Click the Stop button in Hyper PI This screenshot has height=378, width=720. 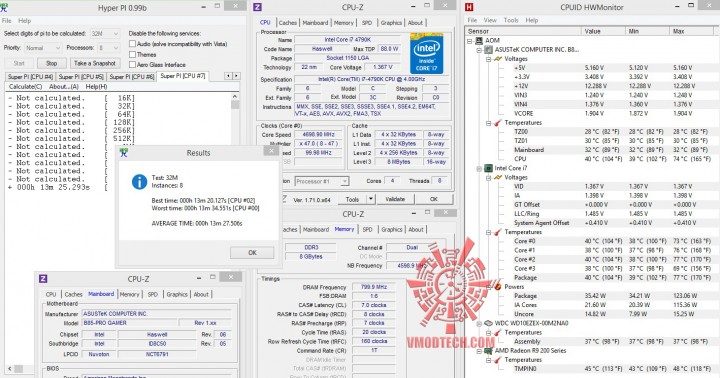coord(51,63)
